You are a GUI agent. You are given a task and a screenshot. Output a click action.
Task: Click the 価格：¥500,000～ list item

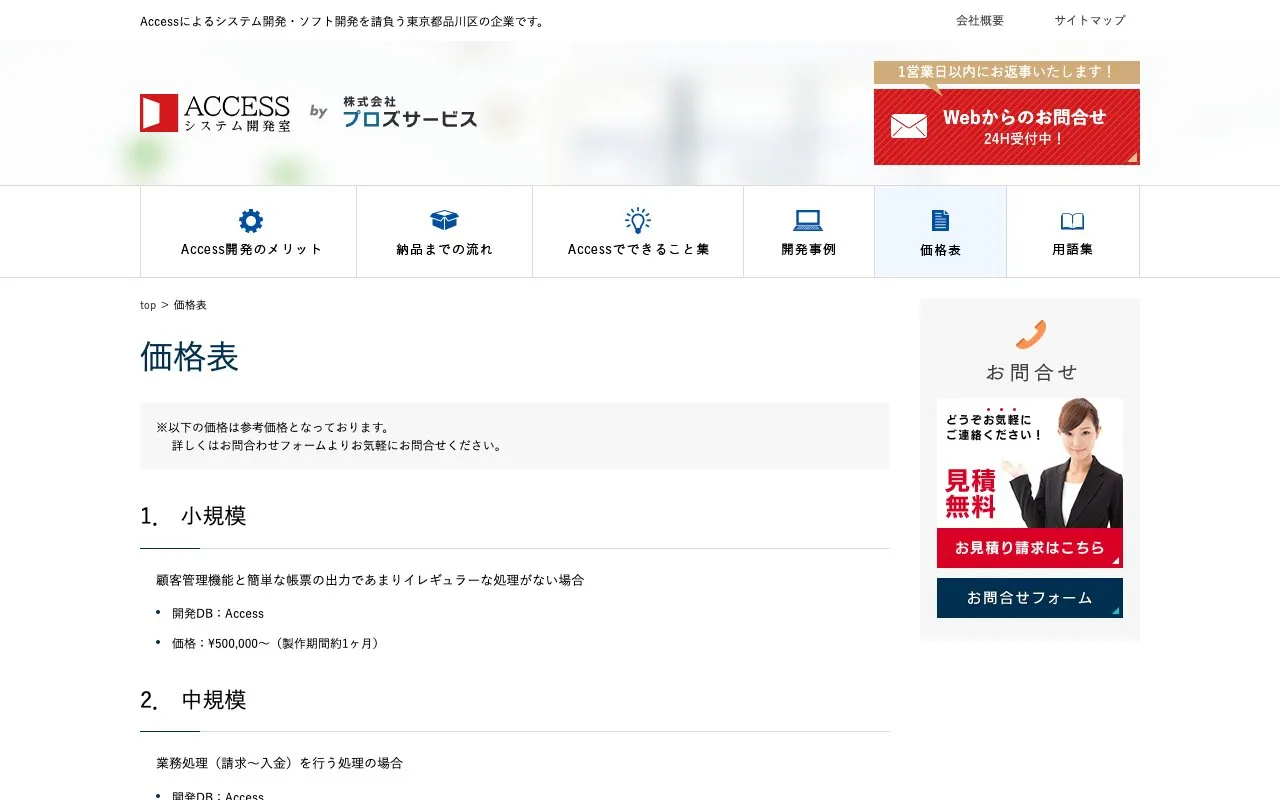pyautogui.click(x=278, y=643)
